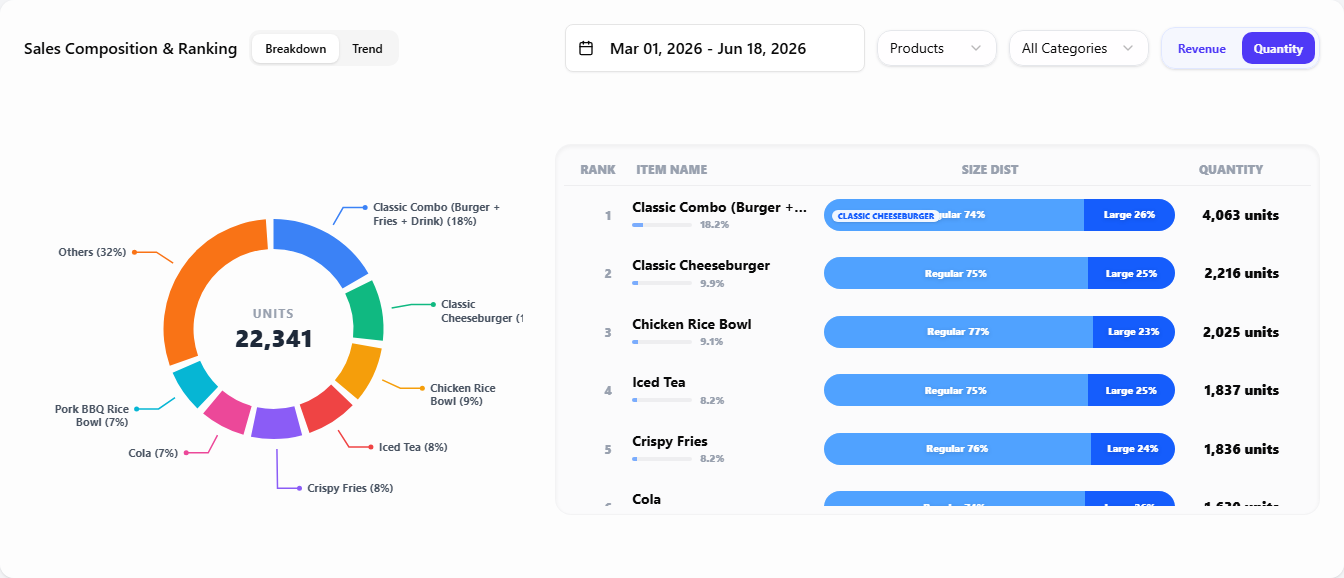Click the Others (32%) chart label
Viewport: 1344px width, 578px height.
92,252
